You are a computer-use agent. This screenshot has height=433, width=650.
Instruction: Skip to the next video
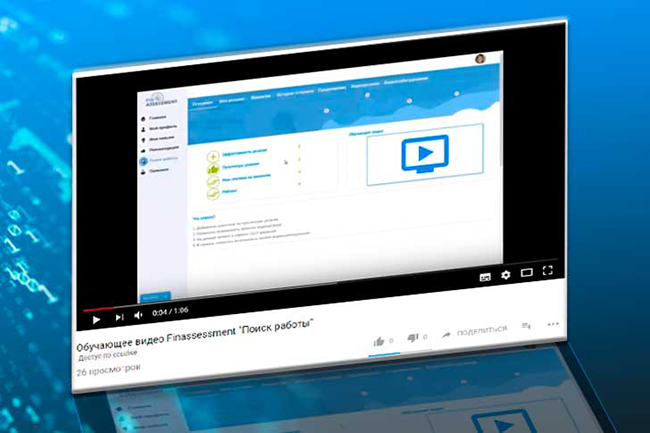pos(118,317)
